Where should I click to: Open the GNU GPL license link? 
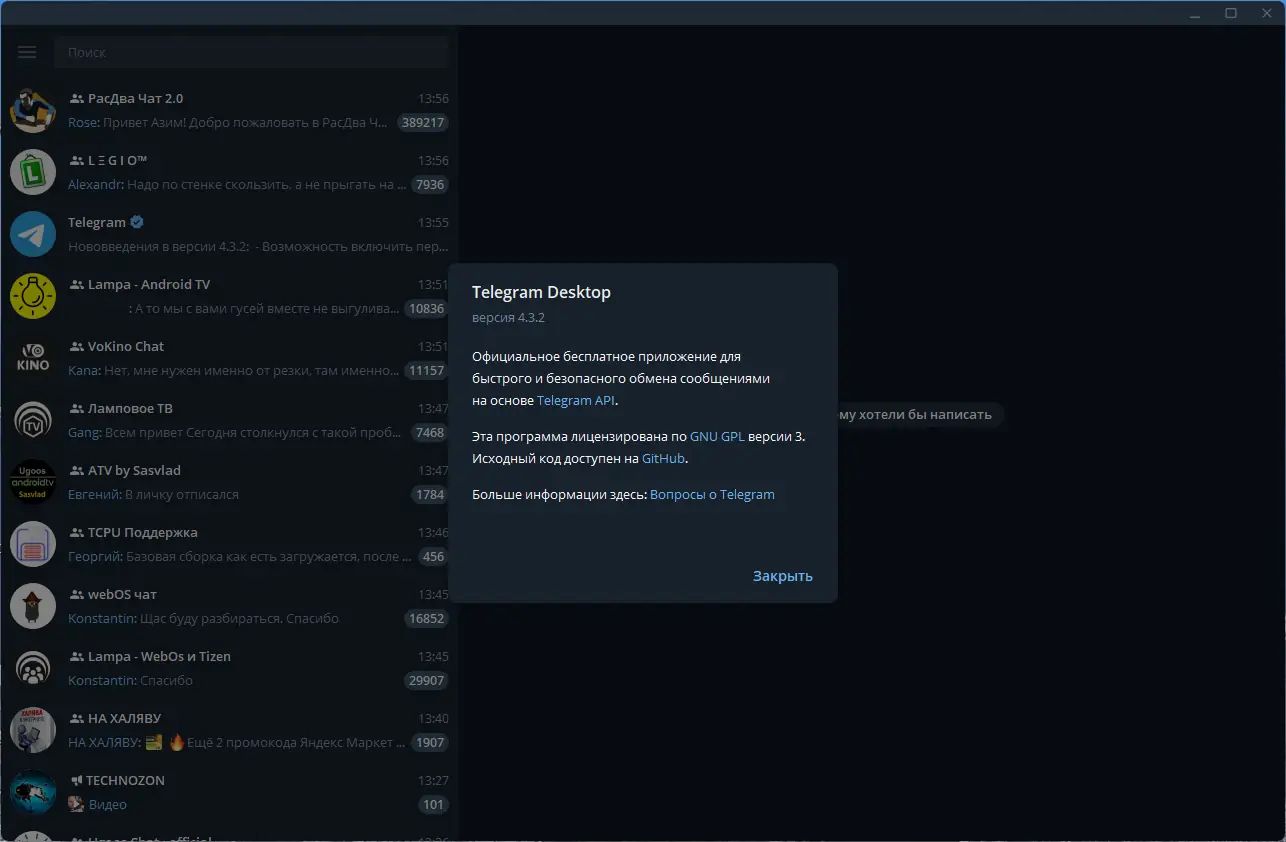coord(718,436)
